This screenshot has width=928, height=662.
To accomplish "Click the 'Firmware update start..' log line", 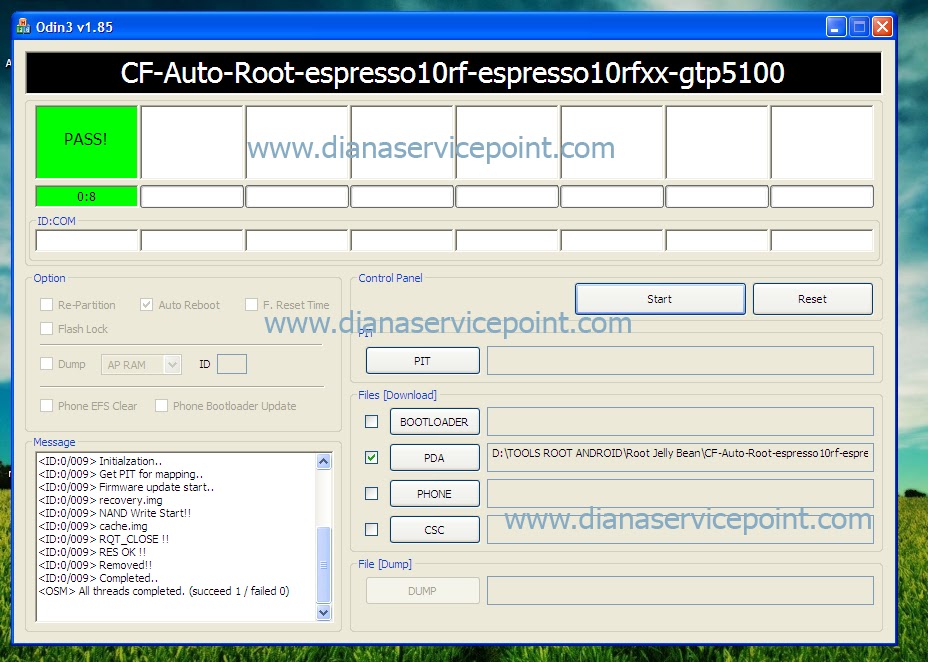I will click(x=126, y=487).
